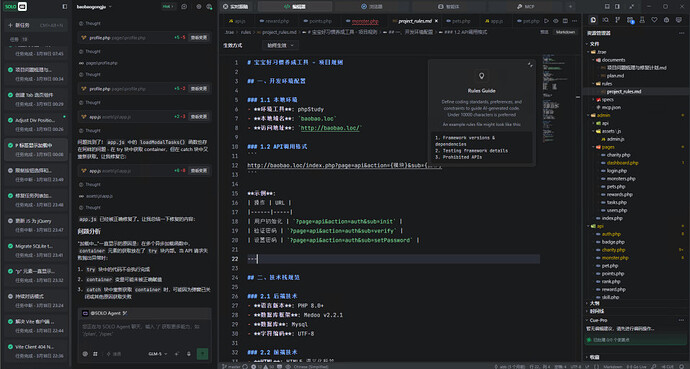Click the sparkle enhance-prompt icon
The image size is (690, 369).
point(177,354)
